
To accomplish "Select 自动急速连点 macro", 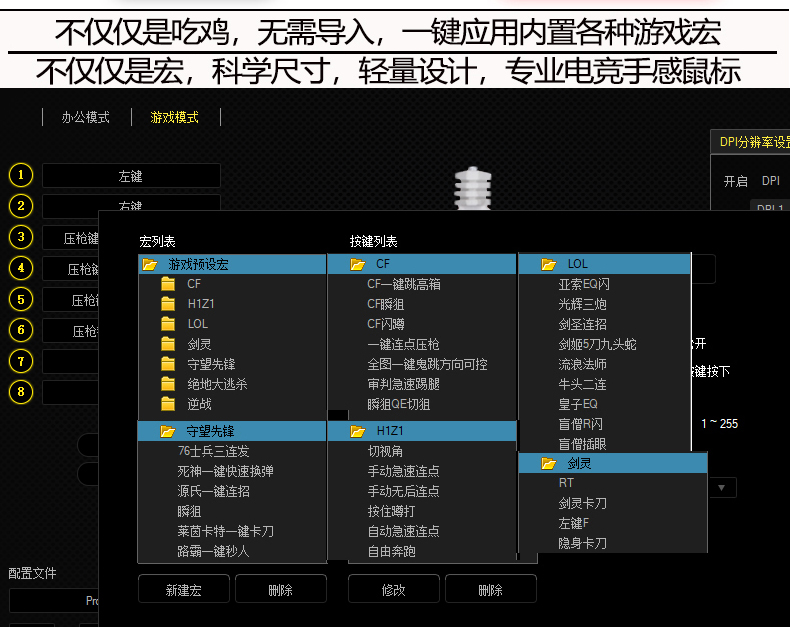I will click(404, 531).
